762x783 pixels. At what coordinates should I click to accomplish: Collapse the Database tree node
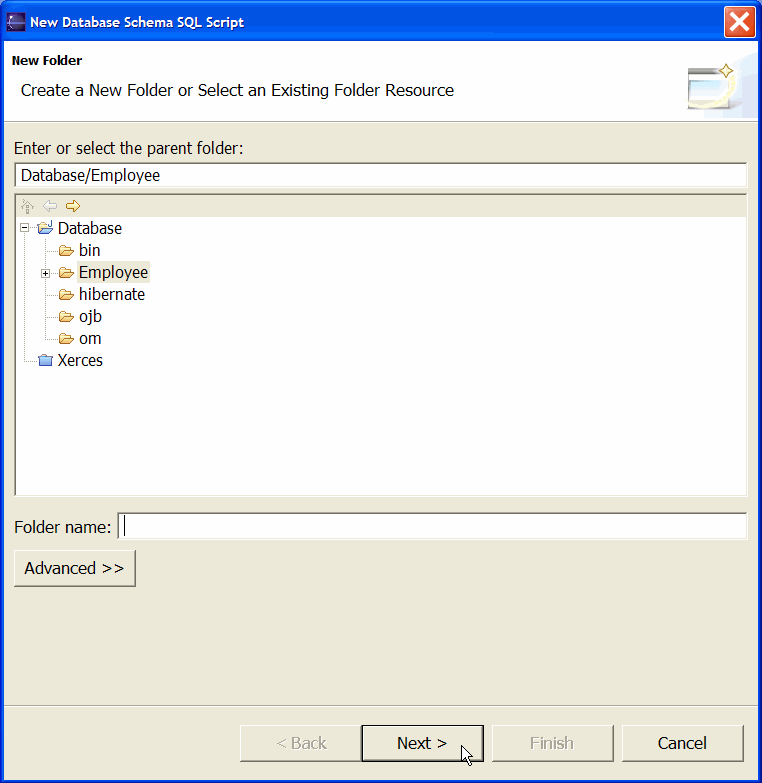24,228
